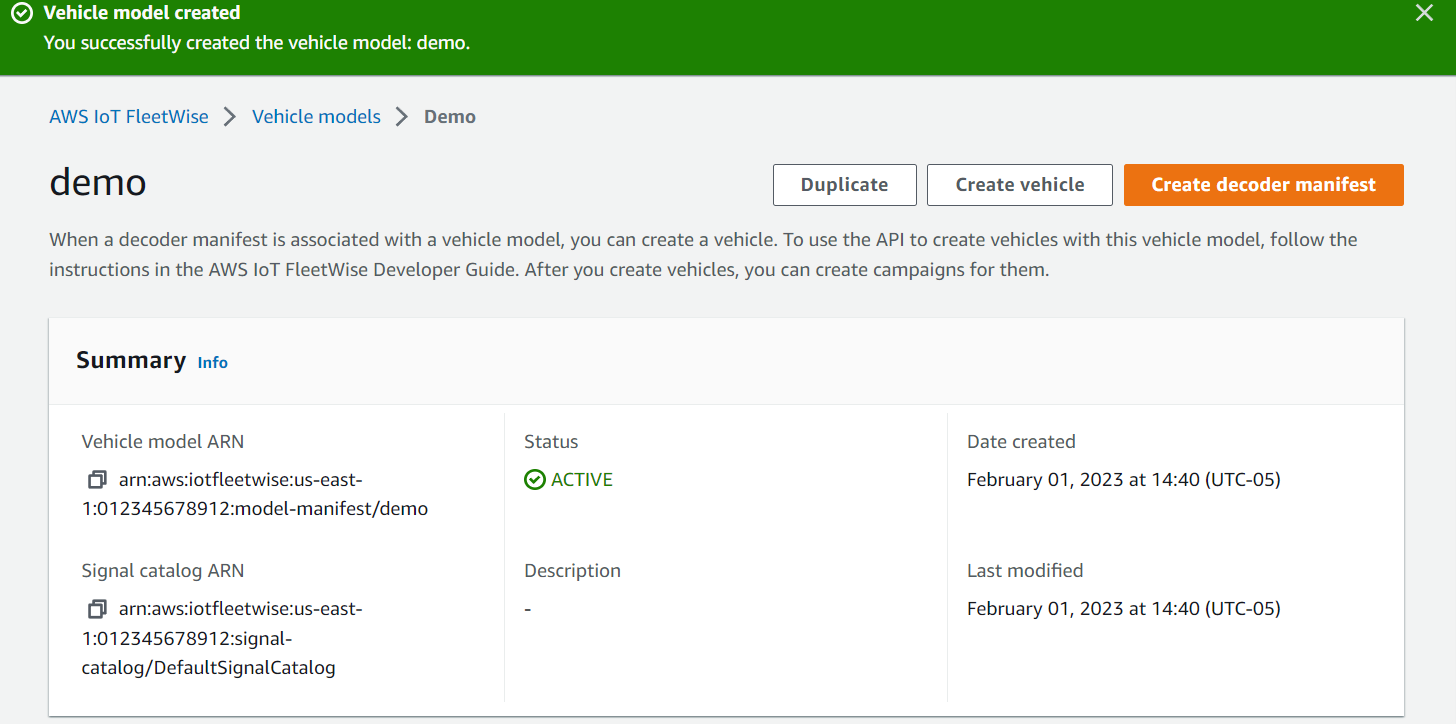Select the Demo breadcrumb entry
Image resolution: width=1456 pixels, height=724 pixels.
pyautogui.click(x=449, y=116)
